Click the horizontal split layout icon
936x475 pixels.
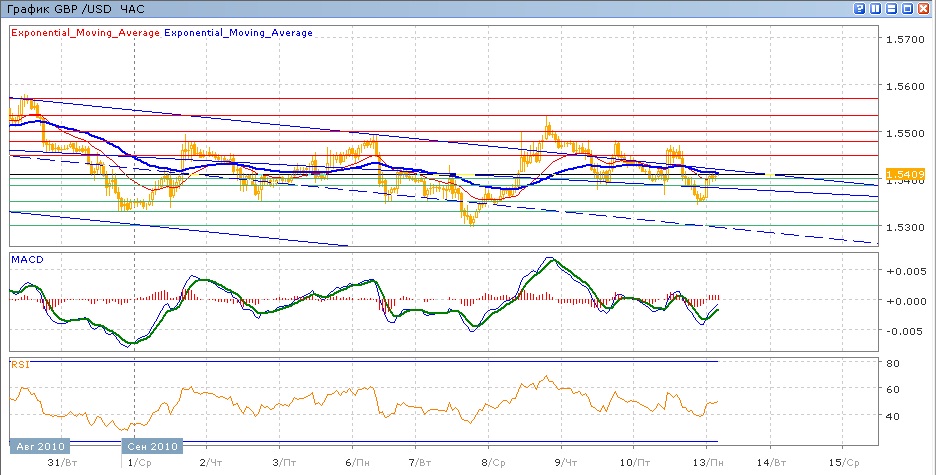click(891, 8)
